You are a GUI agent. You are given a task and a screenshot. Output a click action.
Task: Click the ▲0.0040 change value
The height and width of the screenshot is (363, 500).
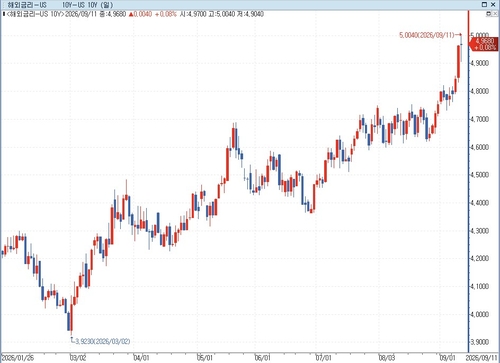point(140,14)
